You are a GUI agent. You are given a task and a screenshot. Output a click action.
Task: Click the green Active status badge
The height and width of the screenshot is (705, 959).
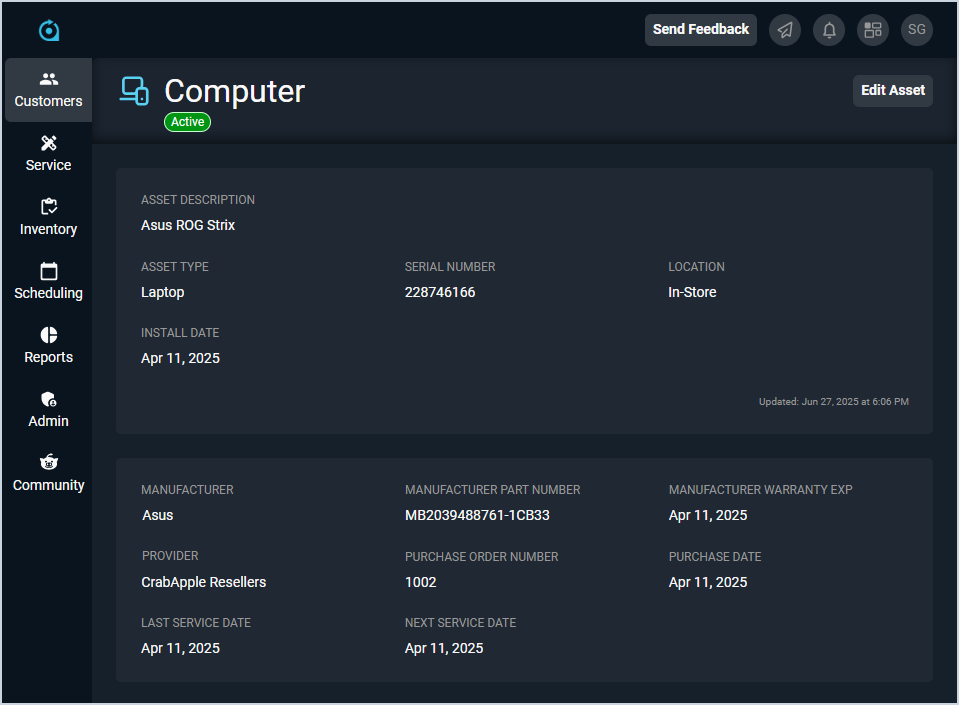[x=187, y=122]
